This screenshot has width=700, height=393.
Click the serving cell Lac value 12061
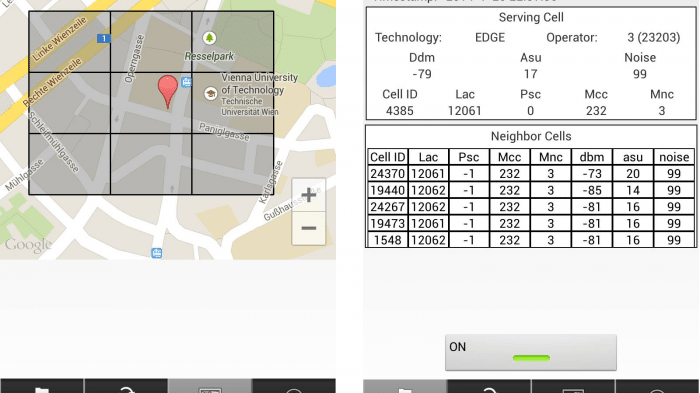point(465,111)
